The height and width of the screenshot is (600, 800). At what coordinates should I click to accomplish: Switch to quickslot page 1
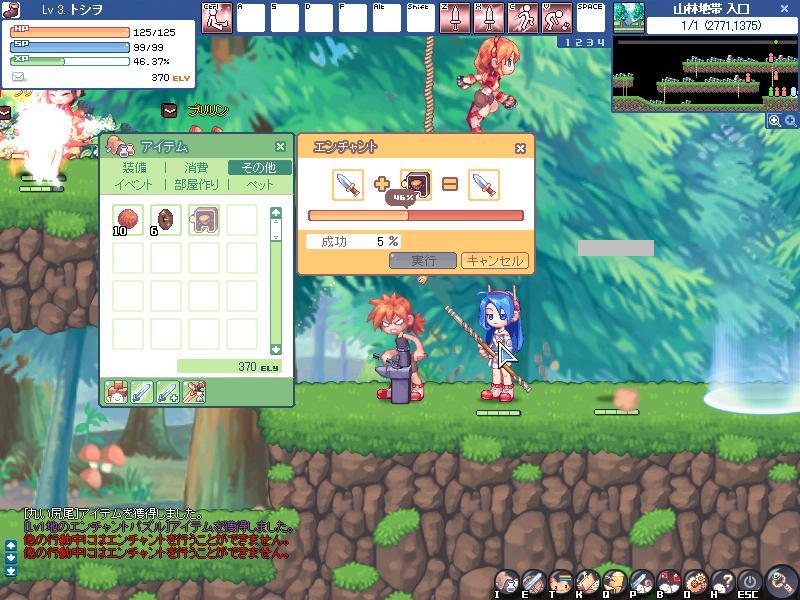[567, 42]
